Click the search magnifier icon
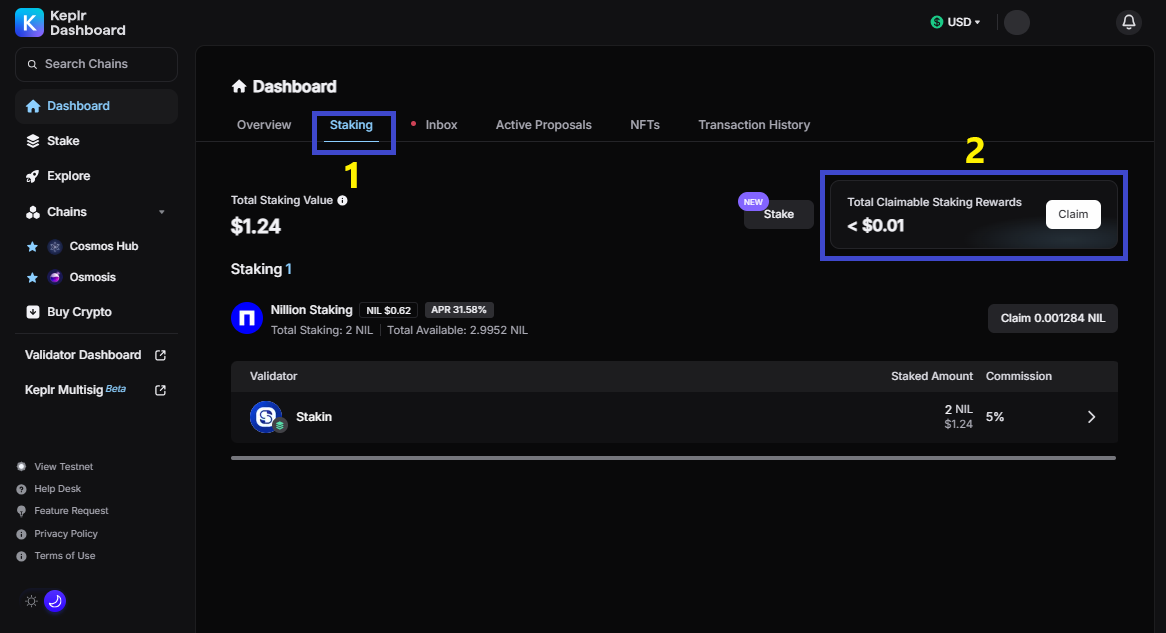The image size is (1166, 633). point(32,65)
